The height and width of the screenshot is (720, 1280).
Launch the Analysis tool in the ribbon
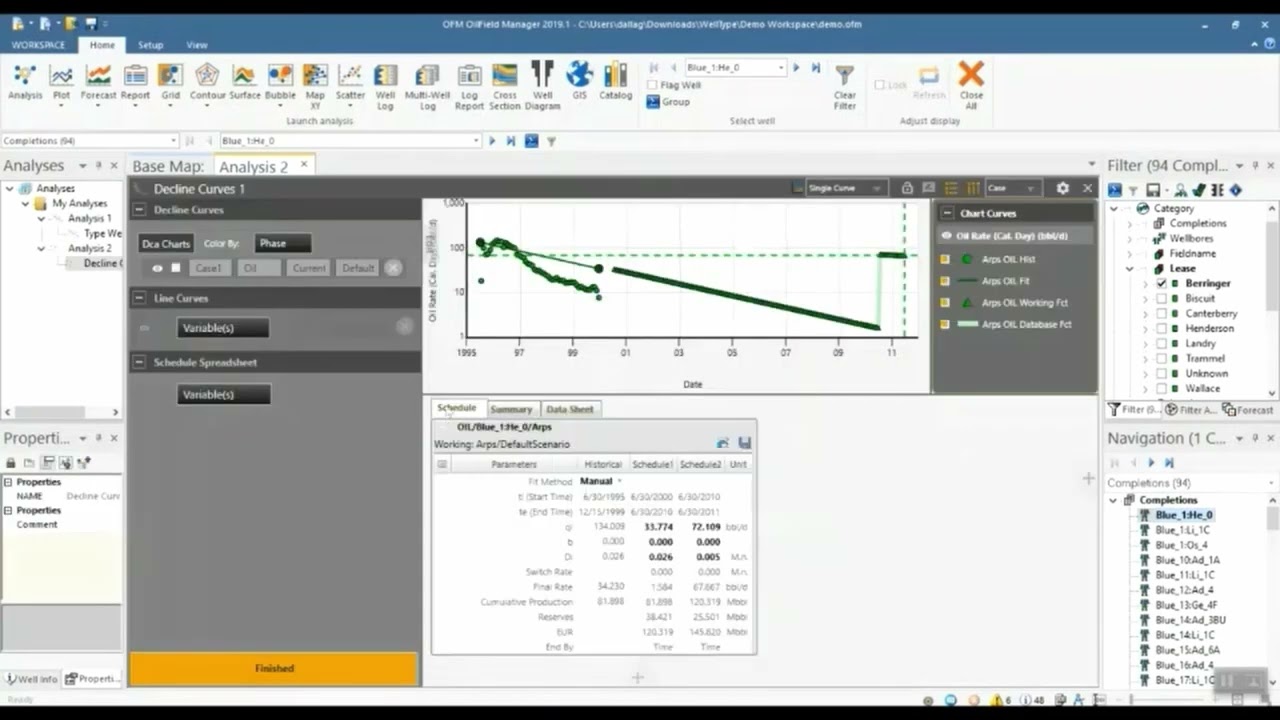click(x=25, y=82)
